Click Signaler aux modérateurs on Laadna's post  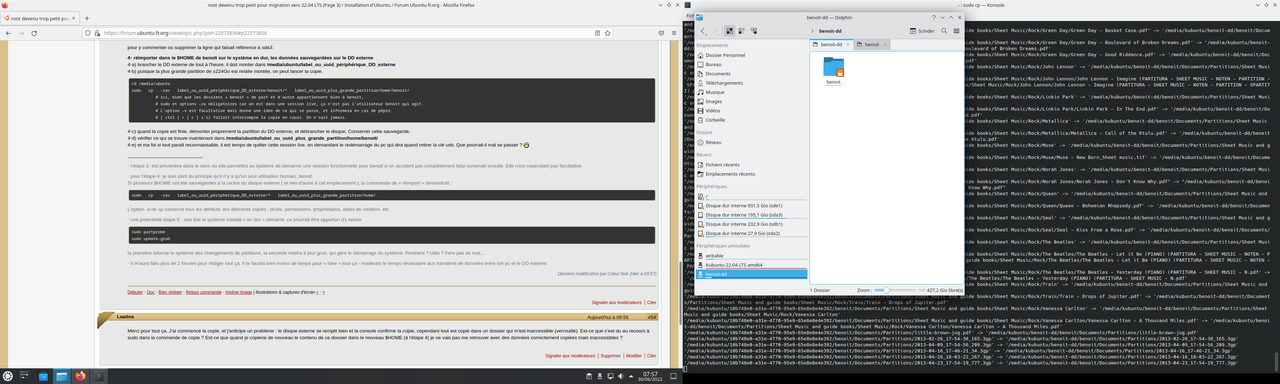[x=570, y=356]
